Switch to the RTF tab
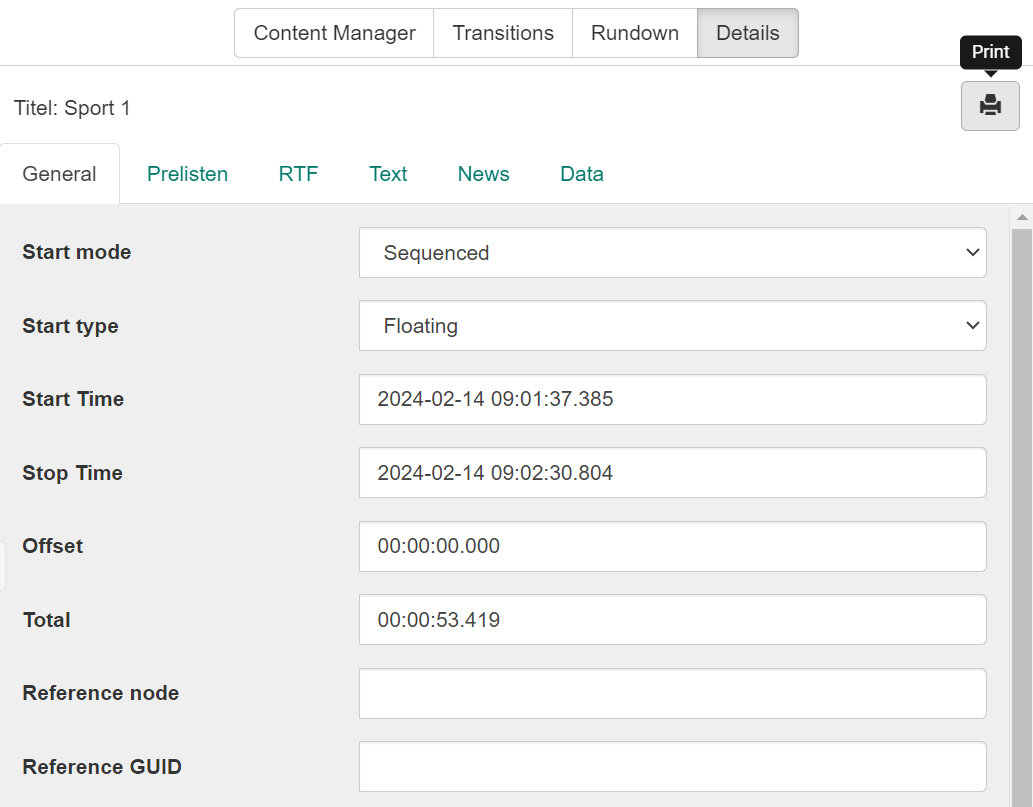Viewport: 1033px width, 807px height. coord(298,174)
